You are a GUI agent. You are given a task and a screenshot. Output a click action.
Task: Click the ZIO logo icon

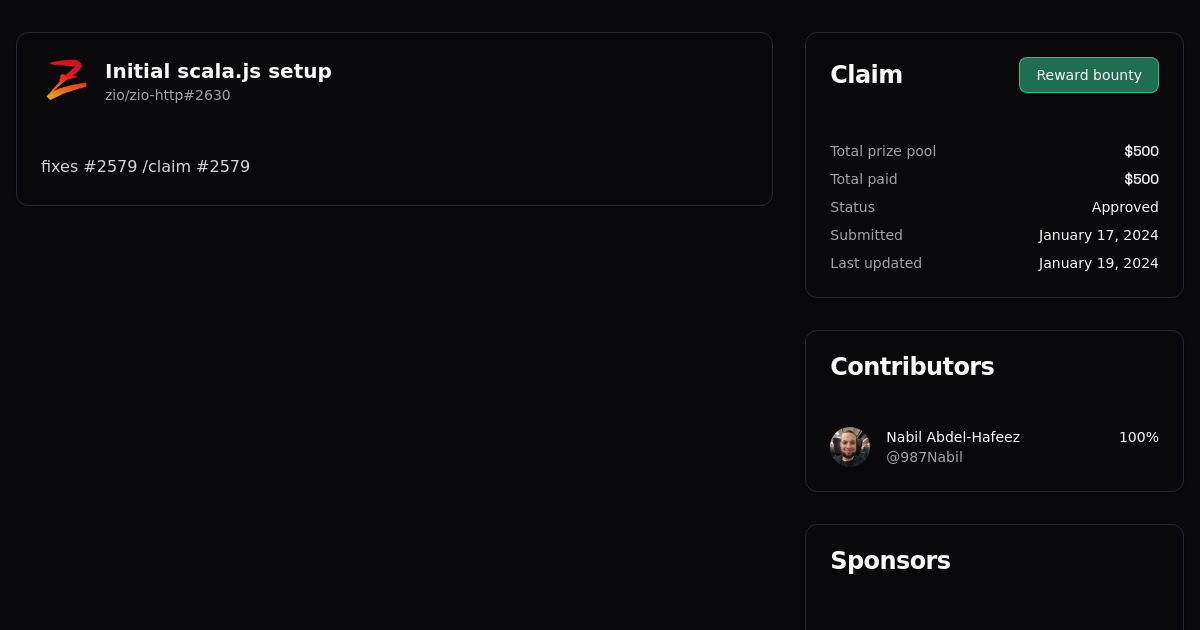[66, 80]
